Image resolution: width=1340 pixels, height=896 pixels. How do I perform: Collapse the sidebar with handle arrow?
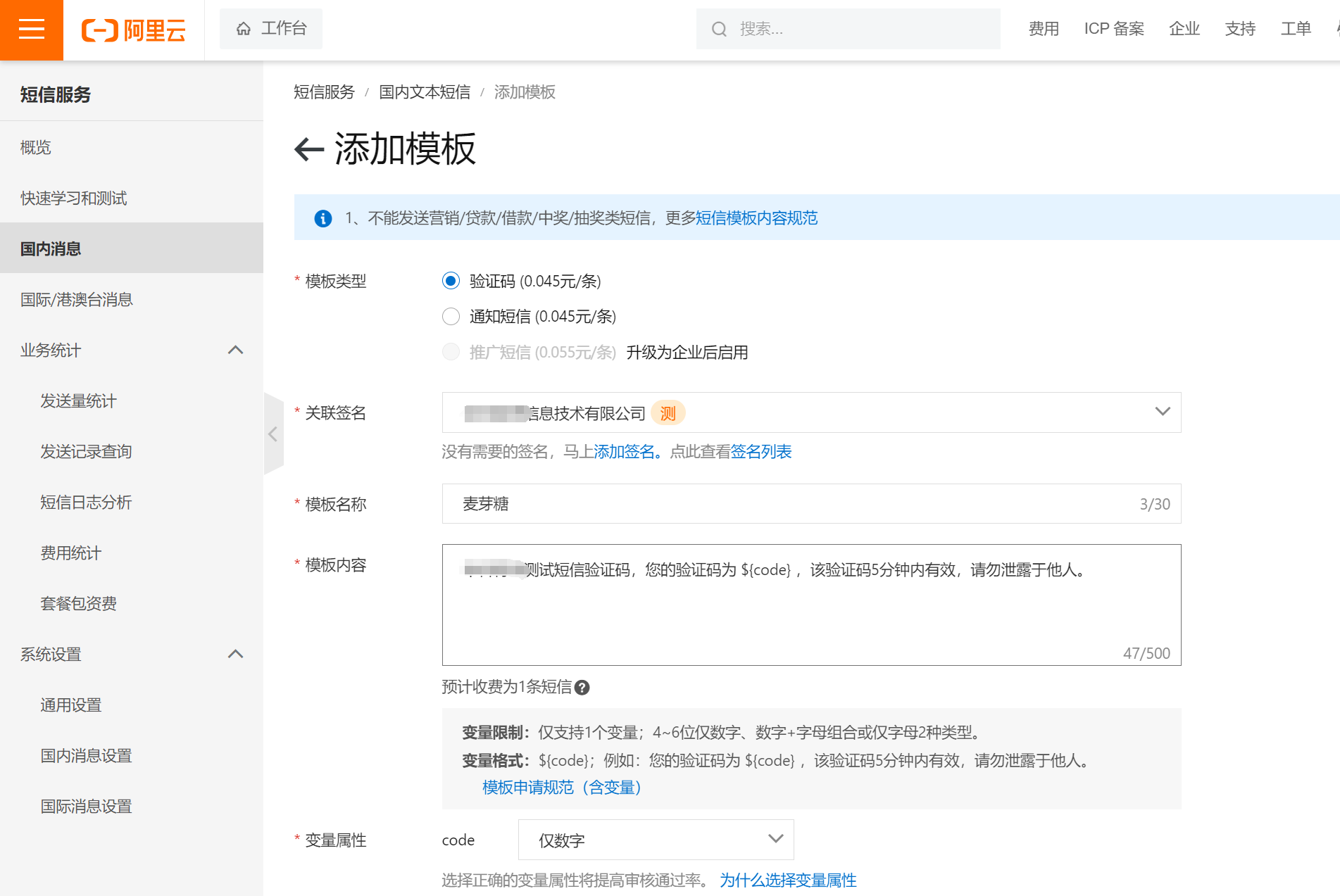point(273,434)
